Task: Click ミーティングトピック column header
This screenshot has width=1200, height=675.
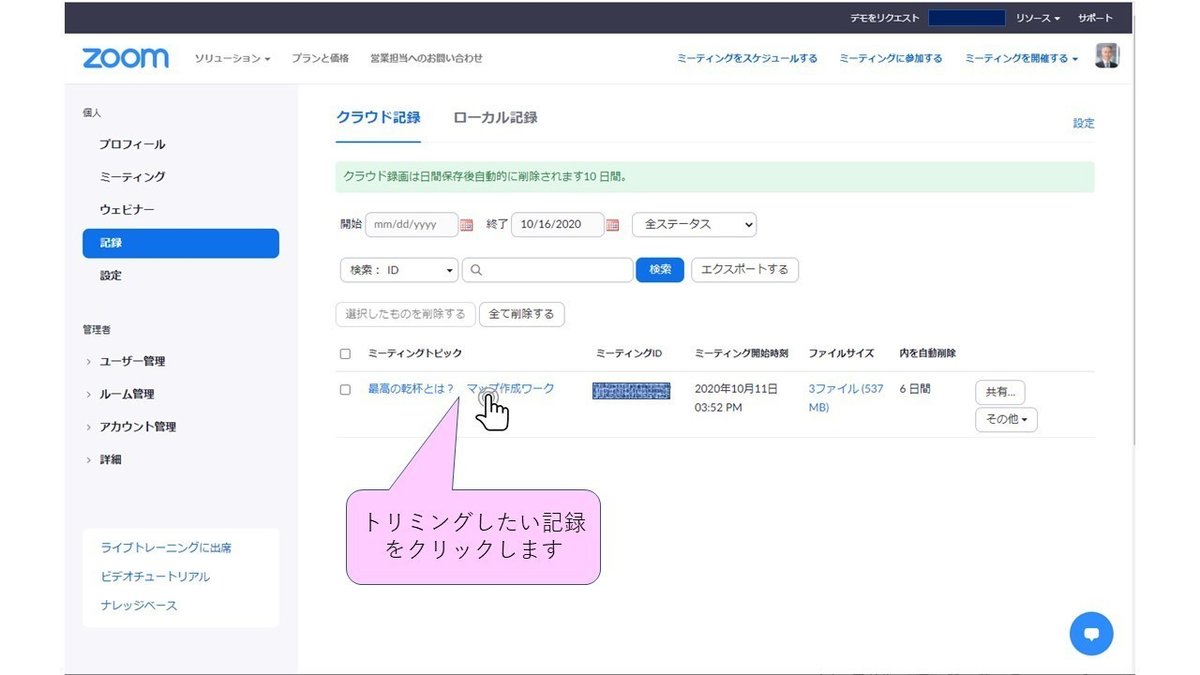Action: click(415, 354)
